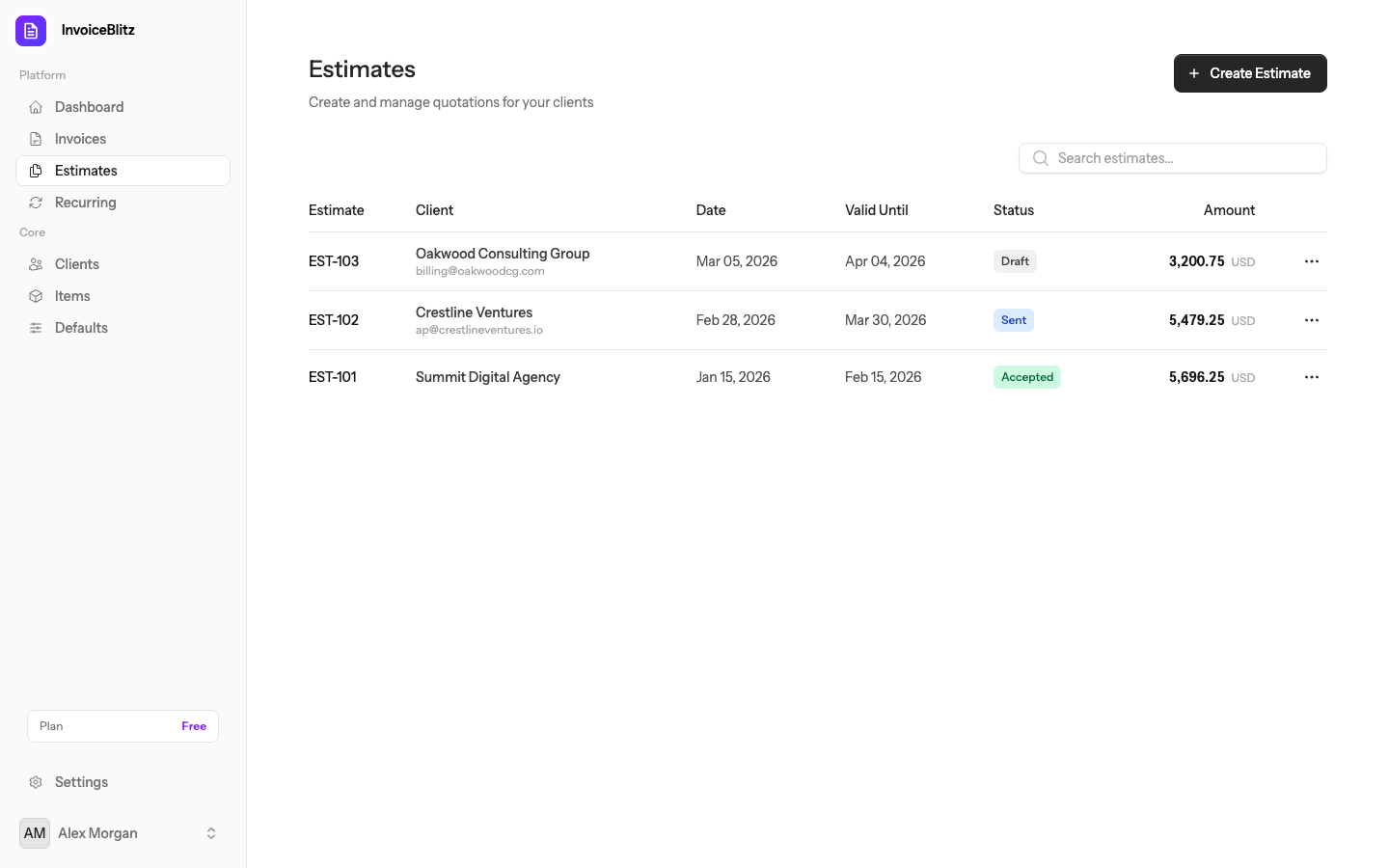This screenshot has height=868, width=1389.
Task: Switch to the Invoices section
Action: [80, 138]
